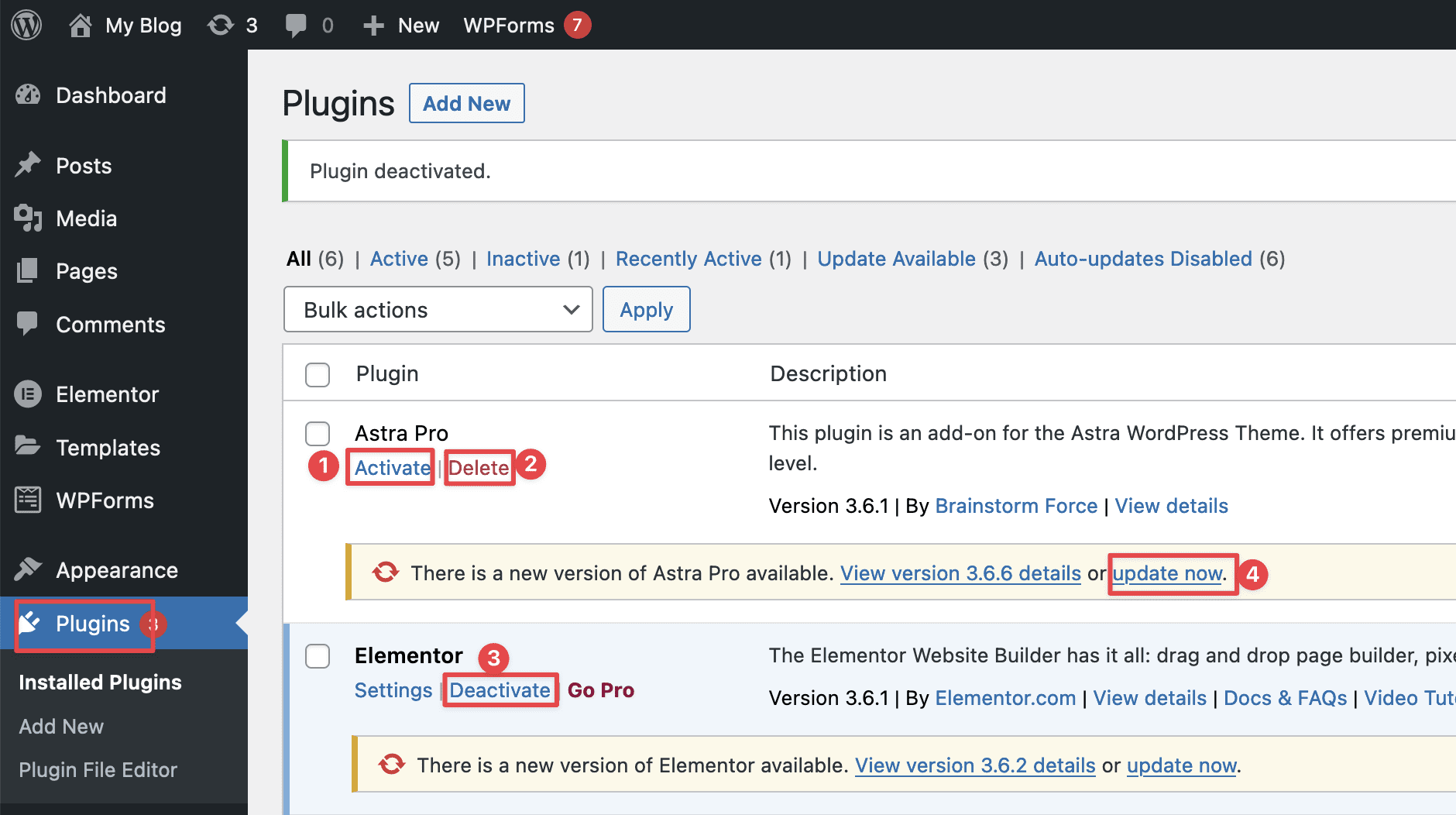Open the updates icon in admin bar
This screenshot has width=1456, height=815.
point(221,26)
